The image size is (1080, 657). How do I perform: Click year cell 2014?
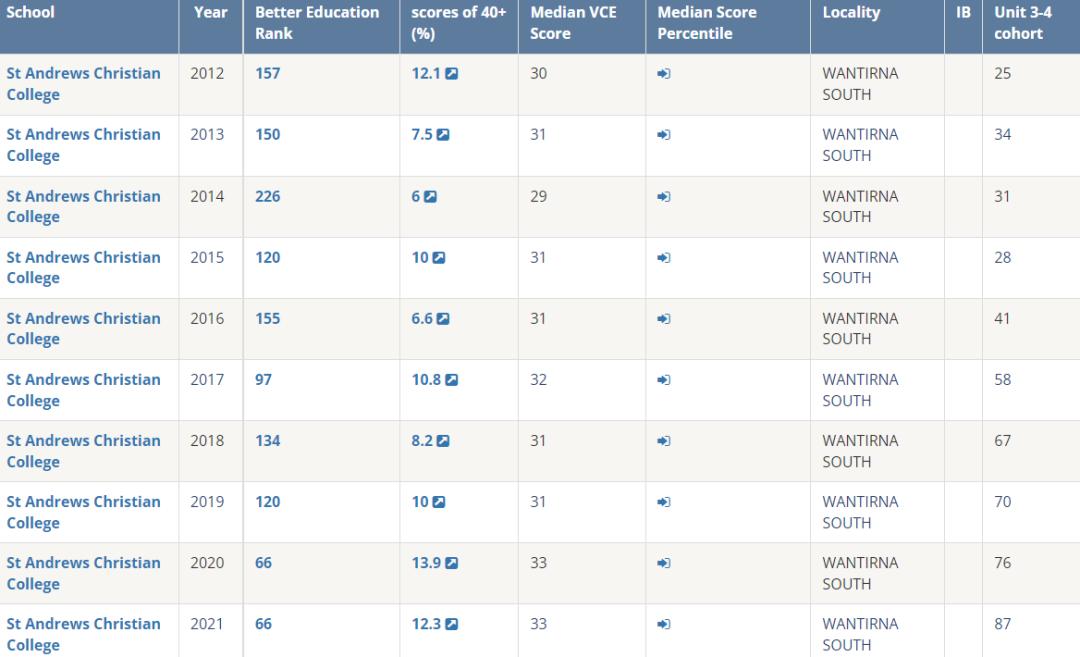tap(207, 196)
